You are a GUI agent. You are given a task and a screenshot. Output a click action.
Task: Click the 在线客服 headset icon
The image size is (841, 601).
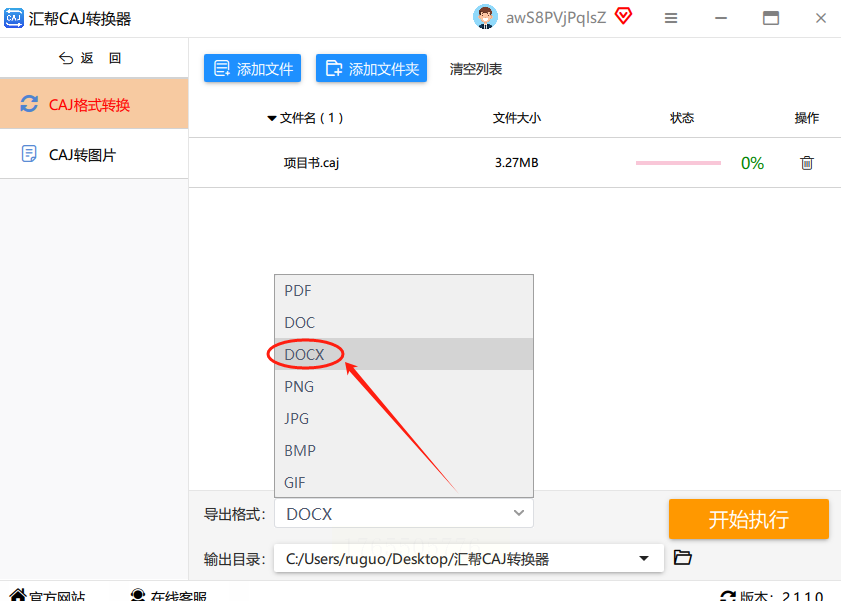click(138, 595)
